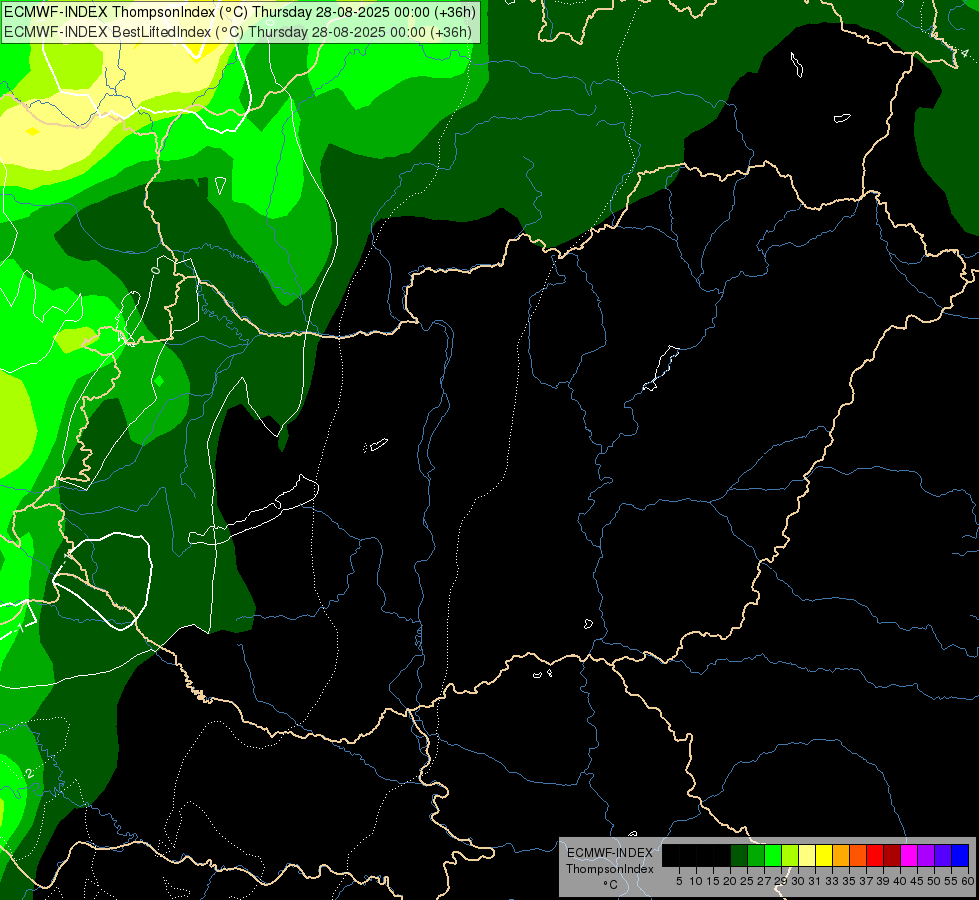Click the legend value '33'
The height and width of the screenshot is (900, 979).
833,881
